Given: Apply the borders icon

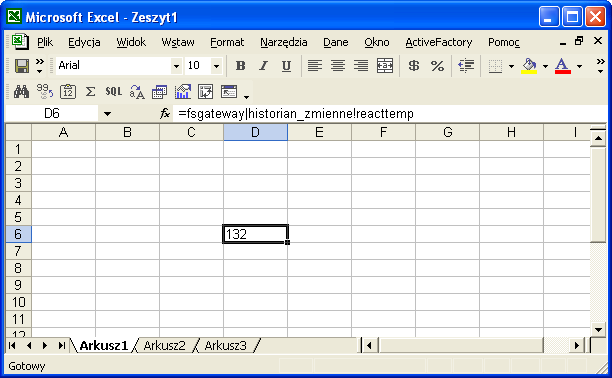Looking at the screenshot, I should (495, 66).
